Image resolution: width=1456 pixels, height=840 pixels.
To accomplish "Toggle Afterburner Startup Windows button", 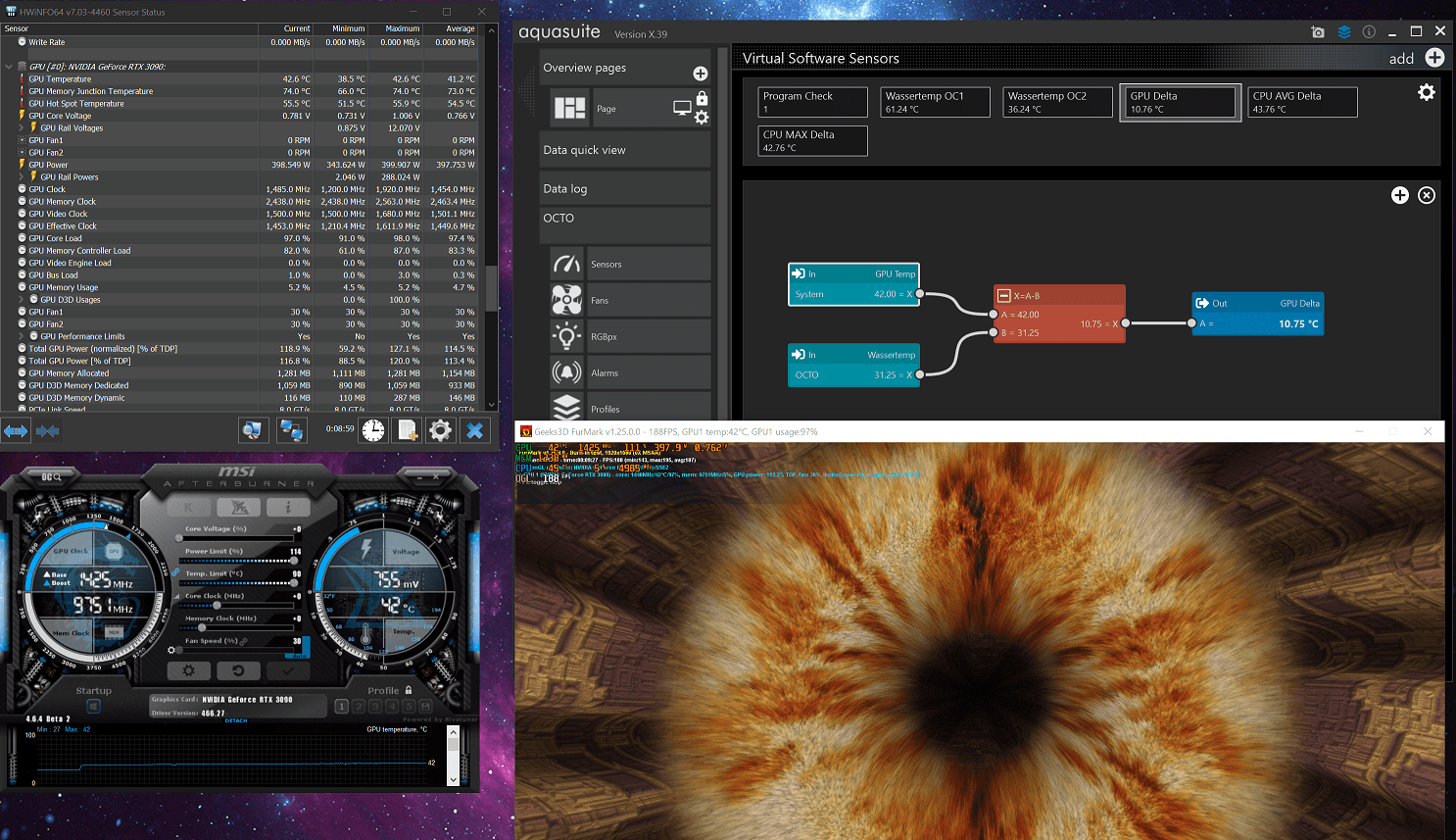I will [93, 706].
